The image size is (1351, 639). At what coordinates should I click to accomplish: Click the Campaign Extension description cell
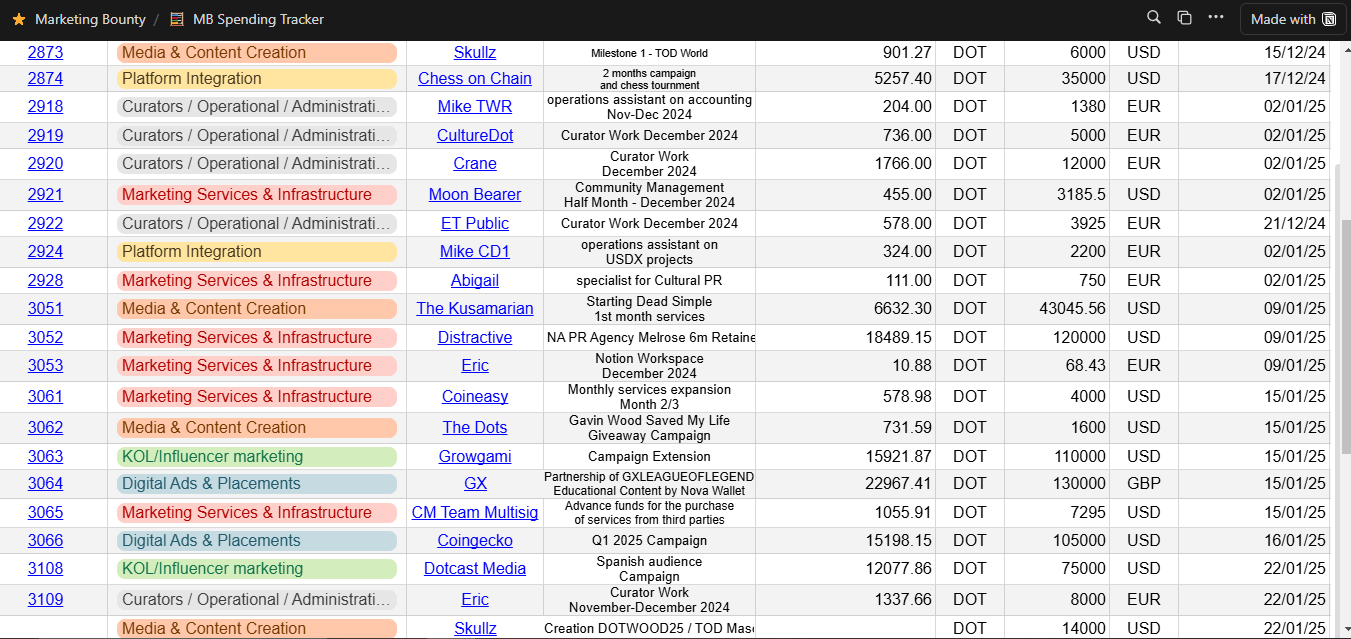click(649, 456)
